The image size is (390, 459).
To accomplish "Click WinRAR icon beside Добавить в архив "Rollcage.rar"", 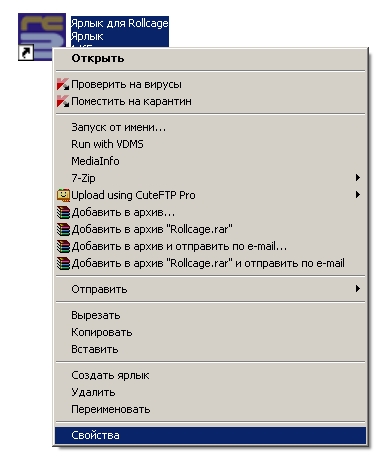I will coord(63,229).
